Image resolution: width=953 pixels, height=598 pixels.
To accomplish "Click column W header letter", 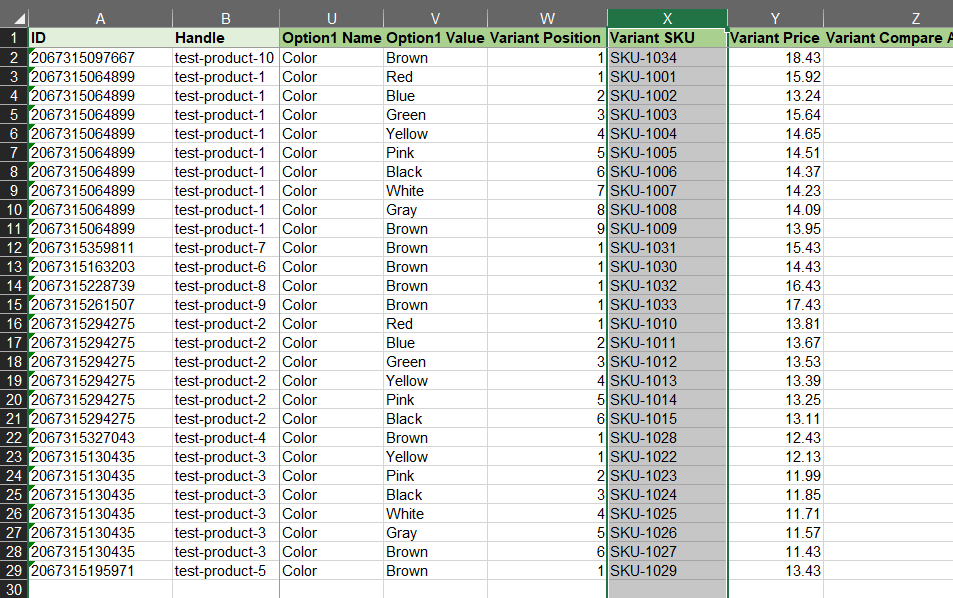I will [547, 18].
